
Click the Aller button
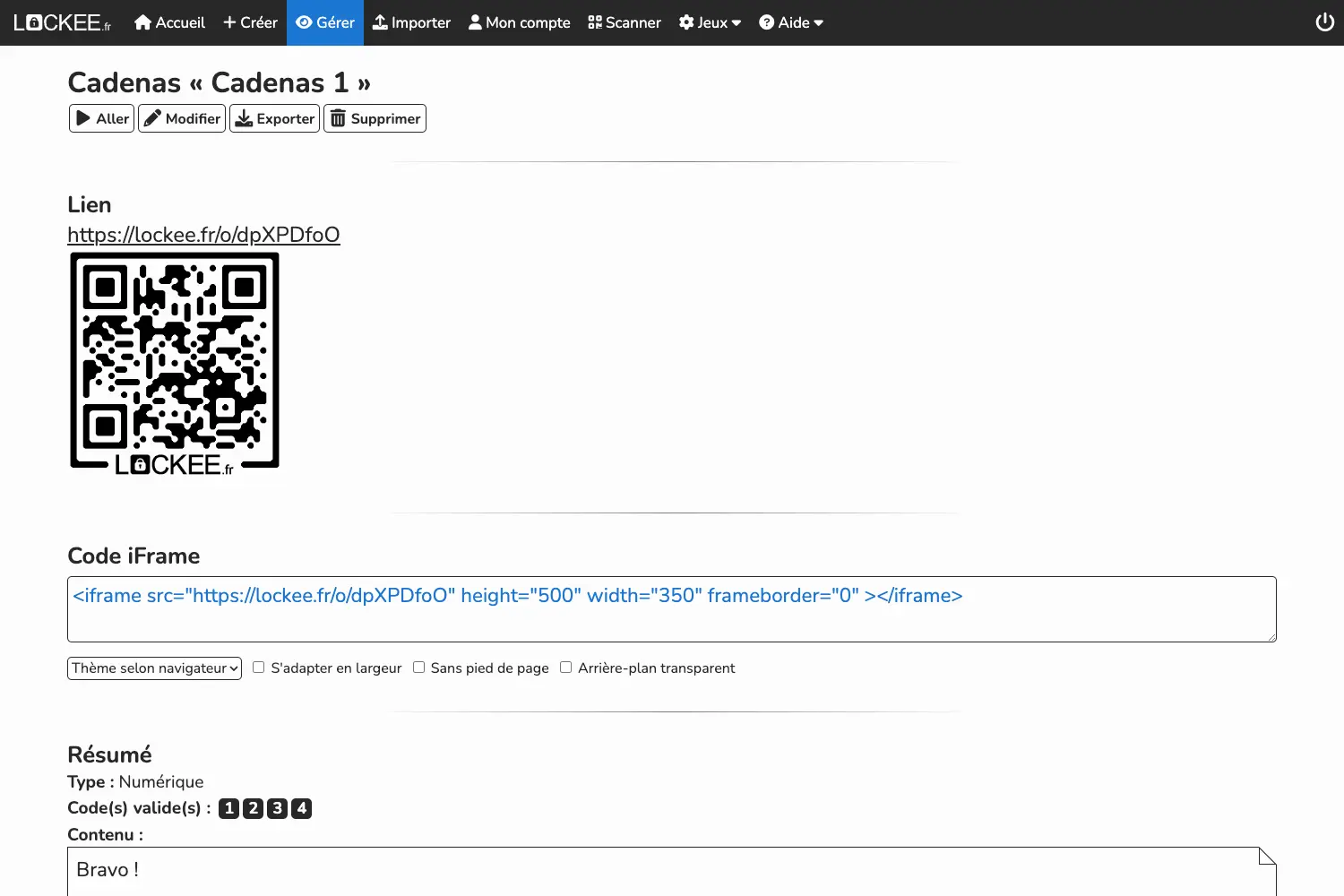[x=101, y=118]
